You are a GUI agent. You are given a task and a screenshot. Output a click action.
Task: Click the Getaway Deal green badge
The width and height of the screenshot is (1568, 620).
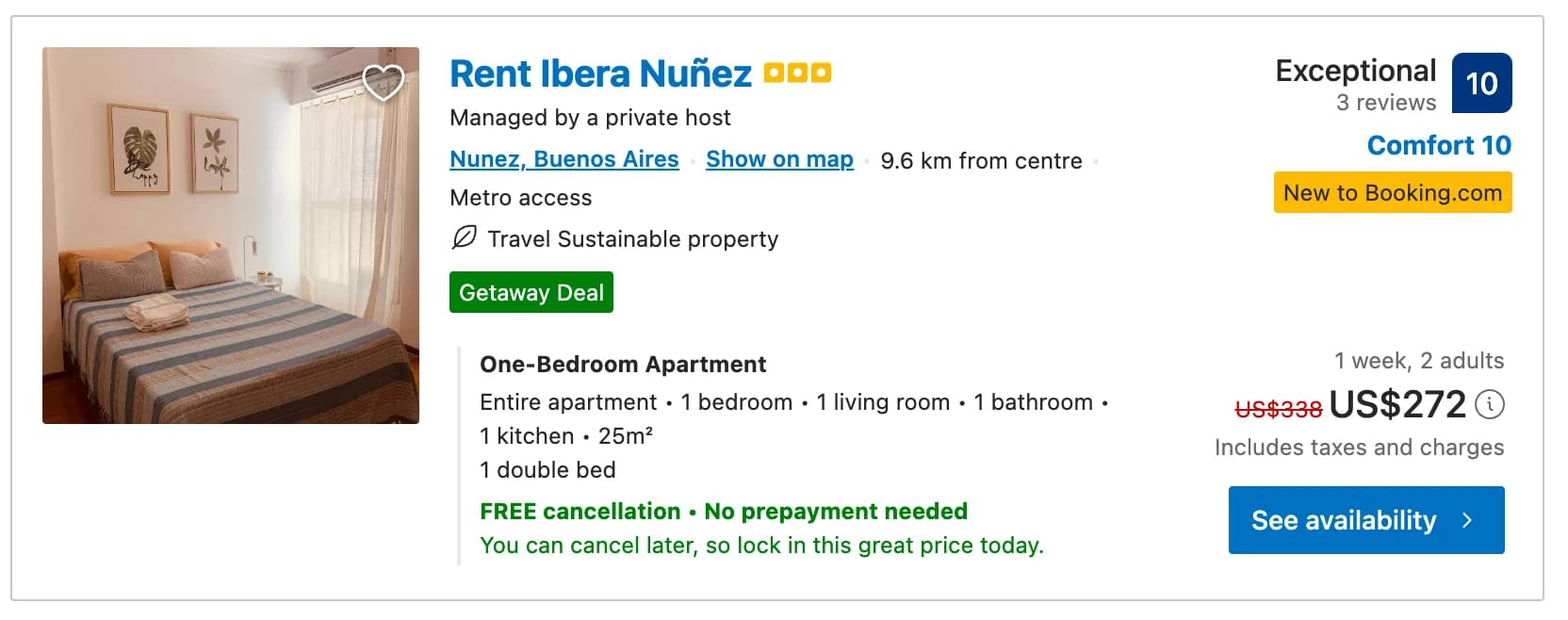(531, 292)
